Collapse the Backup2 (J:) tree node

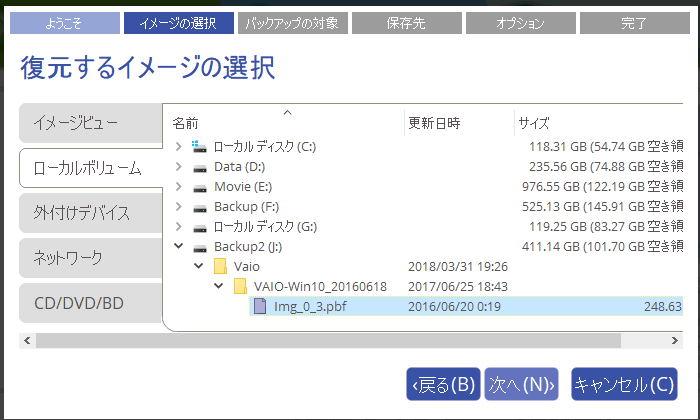coord(179,247)
